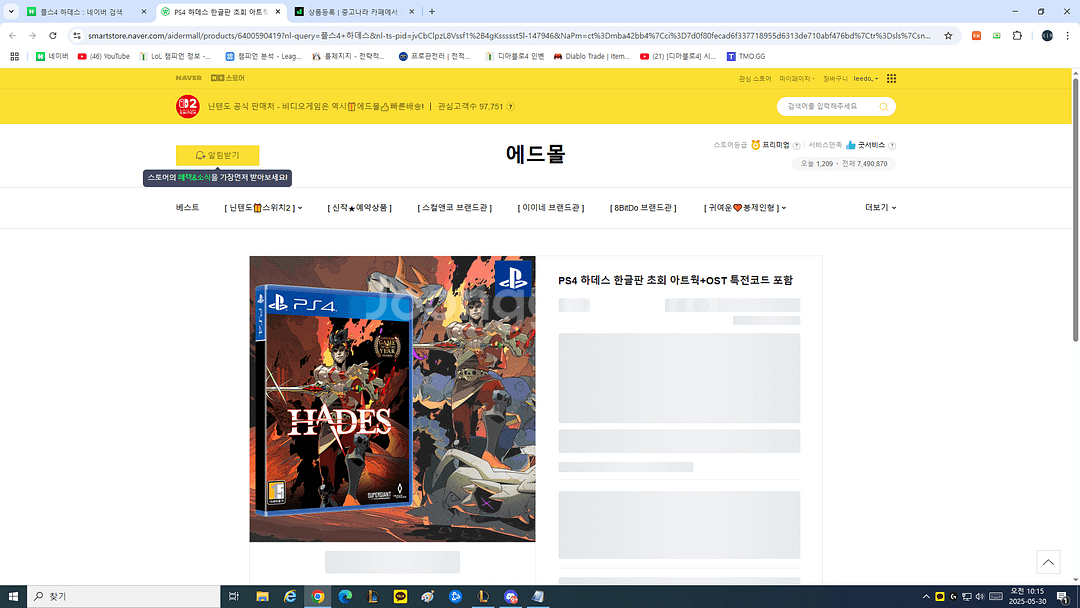Open Windows Start menu
The image size is (1080, 608).
(13, 596)
